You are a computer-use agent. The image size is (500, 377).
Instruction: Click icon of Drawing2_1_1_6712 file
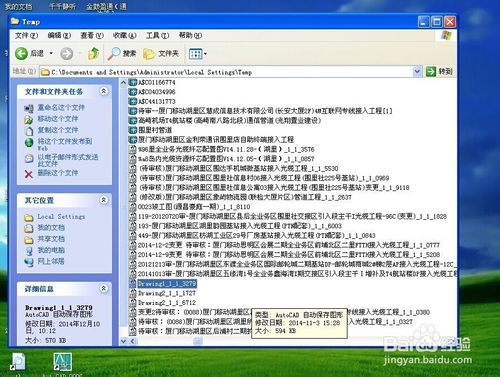click(133, 303)
